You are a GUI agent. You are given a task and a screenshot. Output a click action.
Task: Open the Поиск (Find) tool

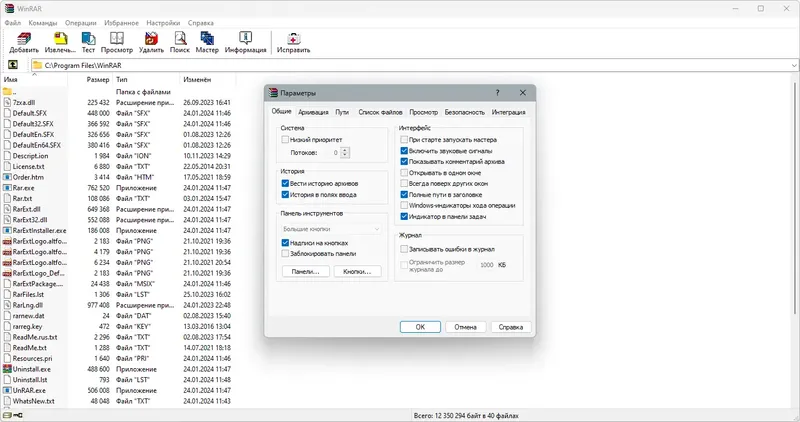point(180,42)
